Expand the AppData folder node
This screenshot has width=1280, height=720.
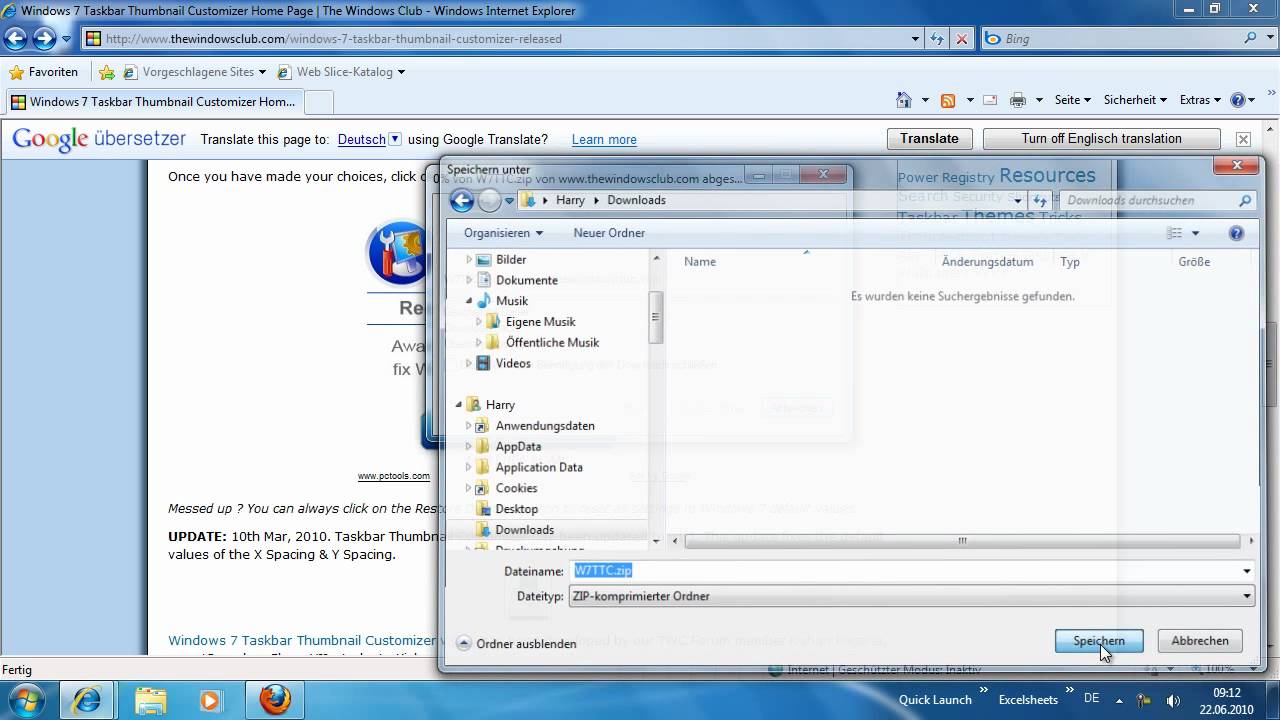point(469,447)
